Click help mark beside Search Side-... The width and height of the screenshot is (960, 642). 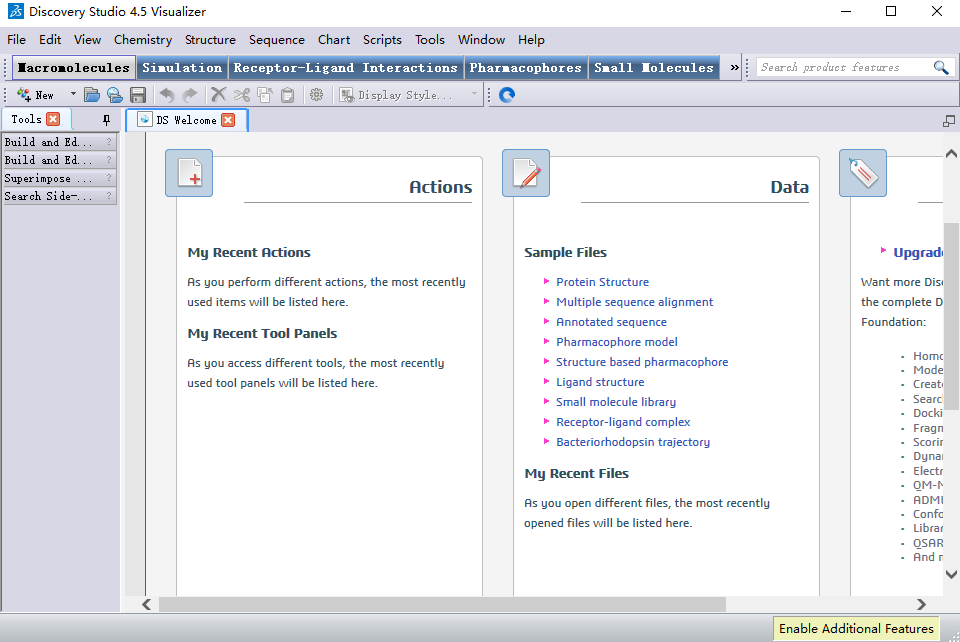point(109,196)
